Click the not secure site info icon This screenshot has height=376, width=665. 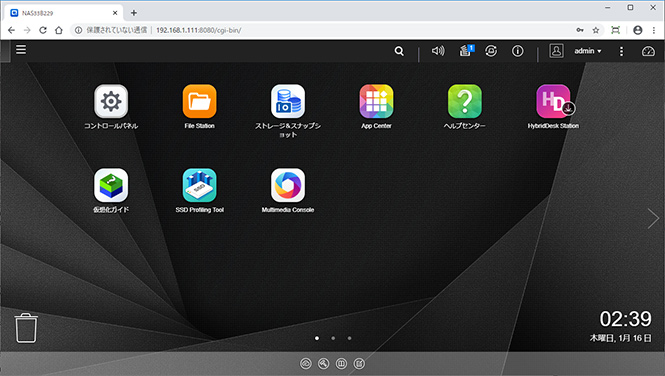point(78,30)
